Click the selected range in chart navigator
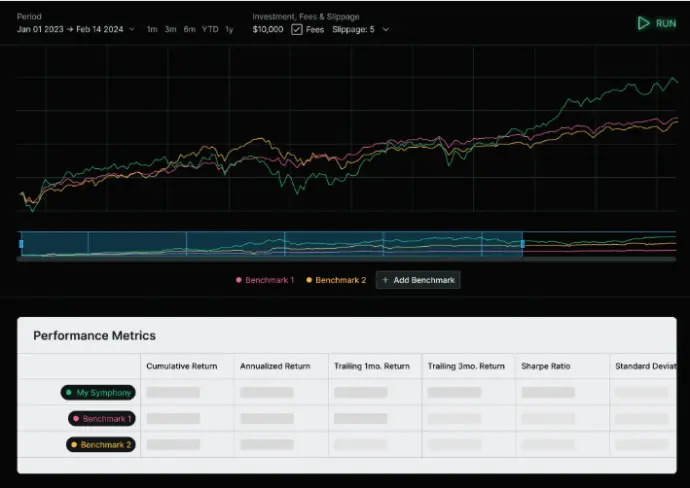This screenshot has width=690, height=488. (270, 244)
